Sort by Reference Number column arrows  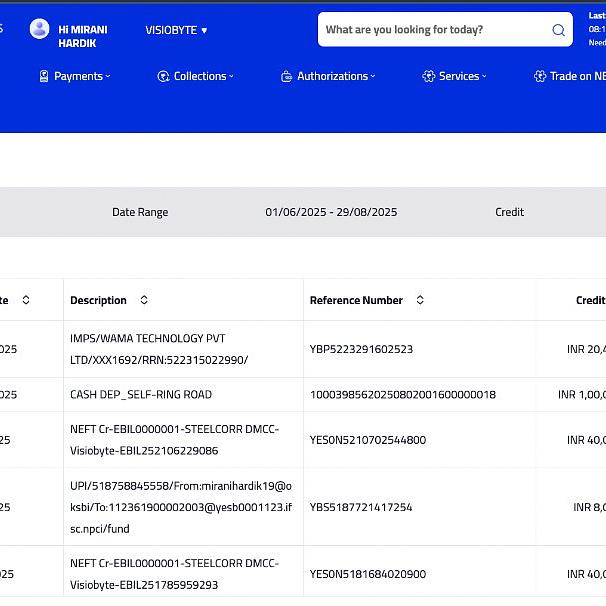pos(420,300)
